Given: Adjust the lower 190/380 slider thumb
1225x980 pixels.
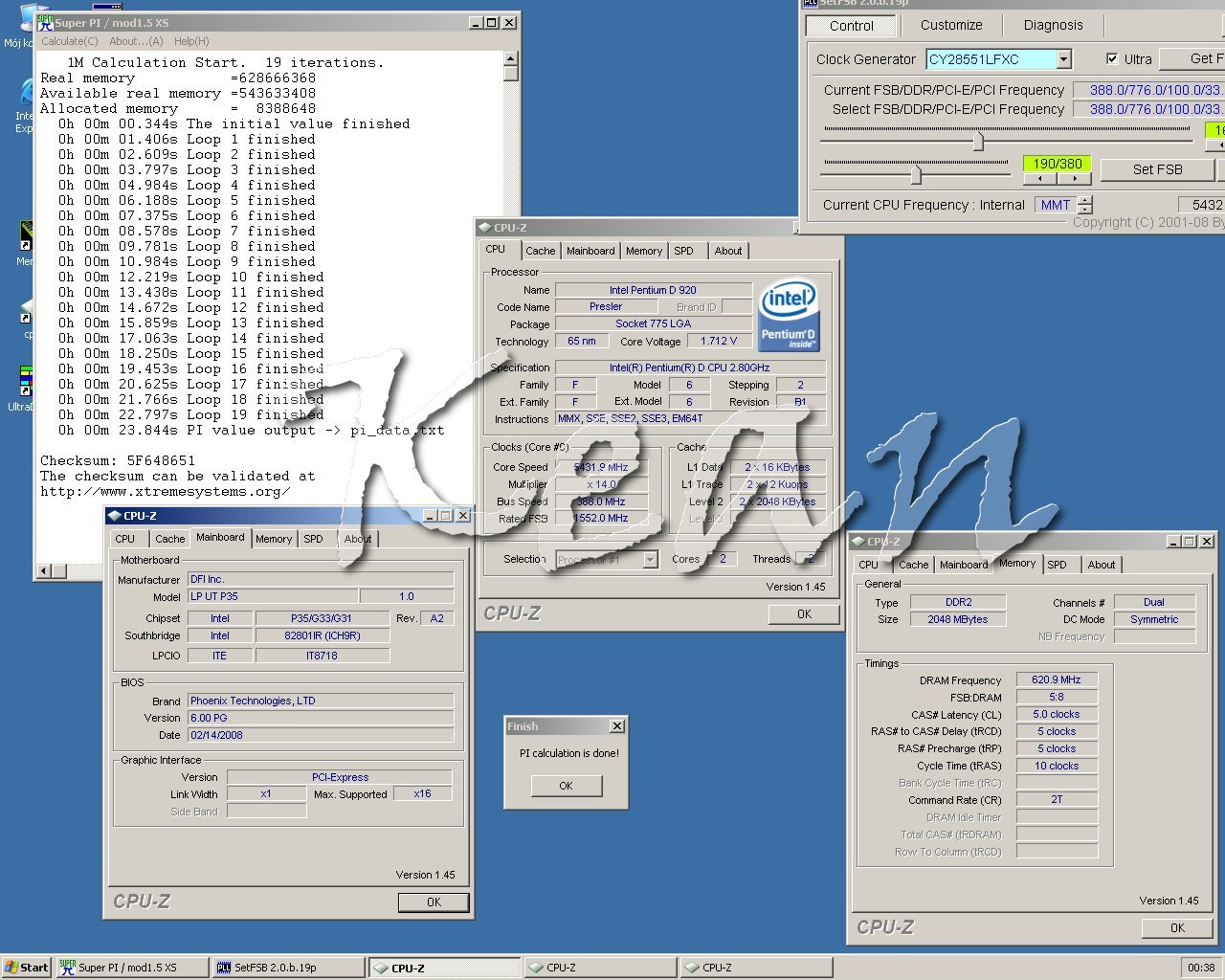Looking at the screenshot, I should [916, 173].
